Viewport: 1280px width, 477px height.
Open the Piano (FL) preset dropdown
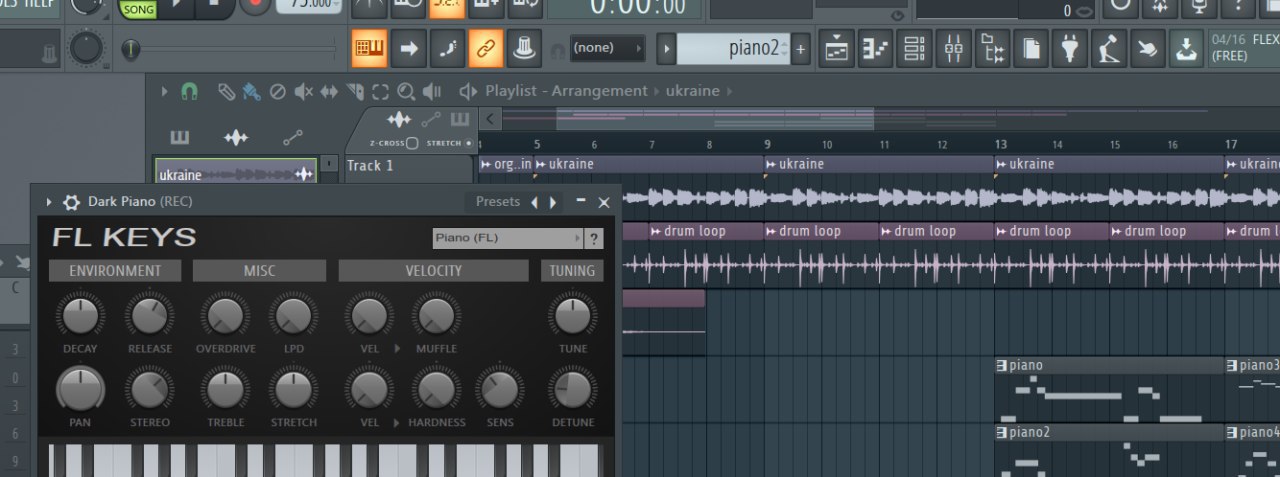click(508, 238)
